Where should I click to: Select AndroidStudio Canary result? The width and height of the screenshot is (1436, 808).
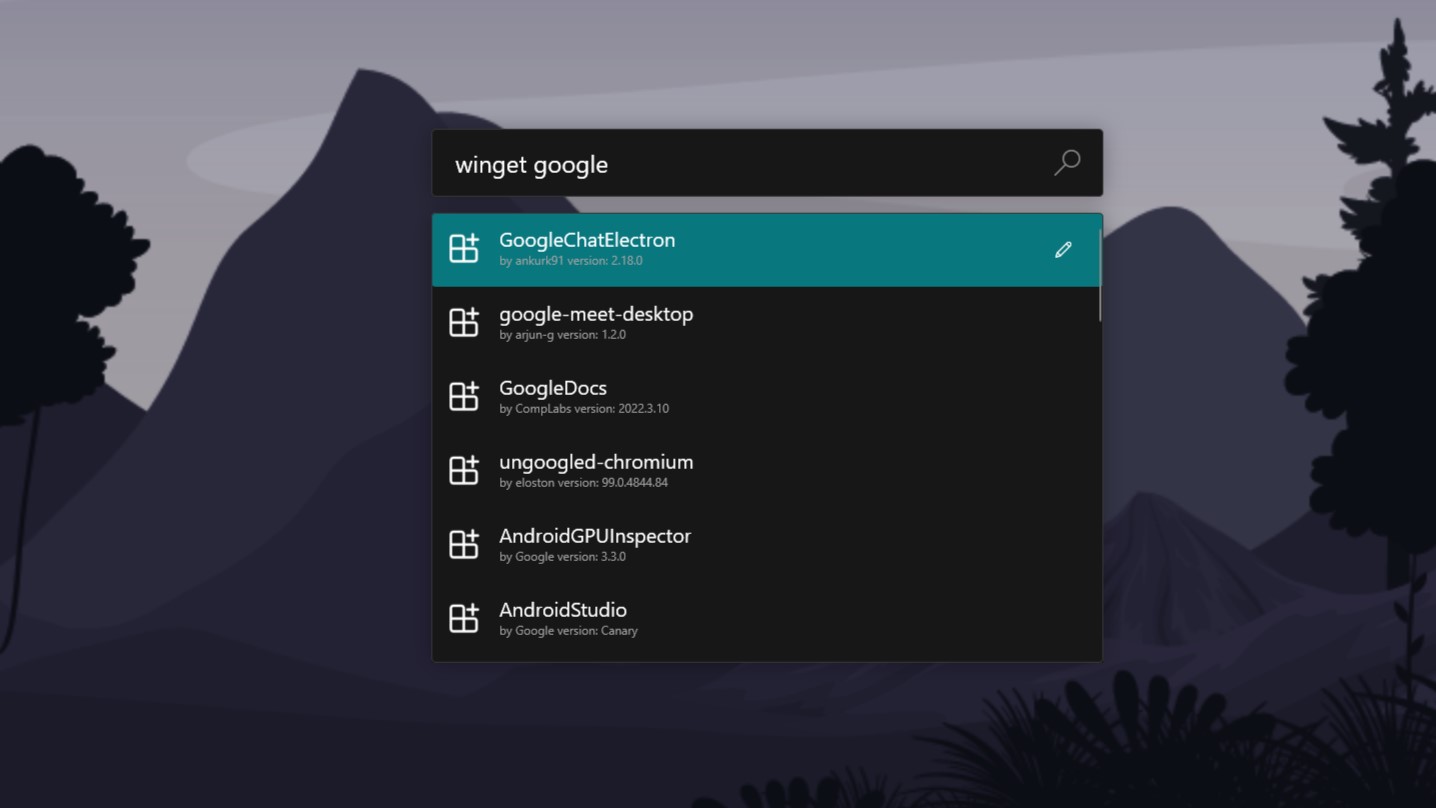click(766, 619)
